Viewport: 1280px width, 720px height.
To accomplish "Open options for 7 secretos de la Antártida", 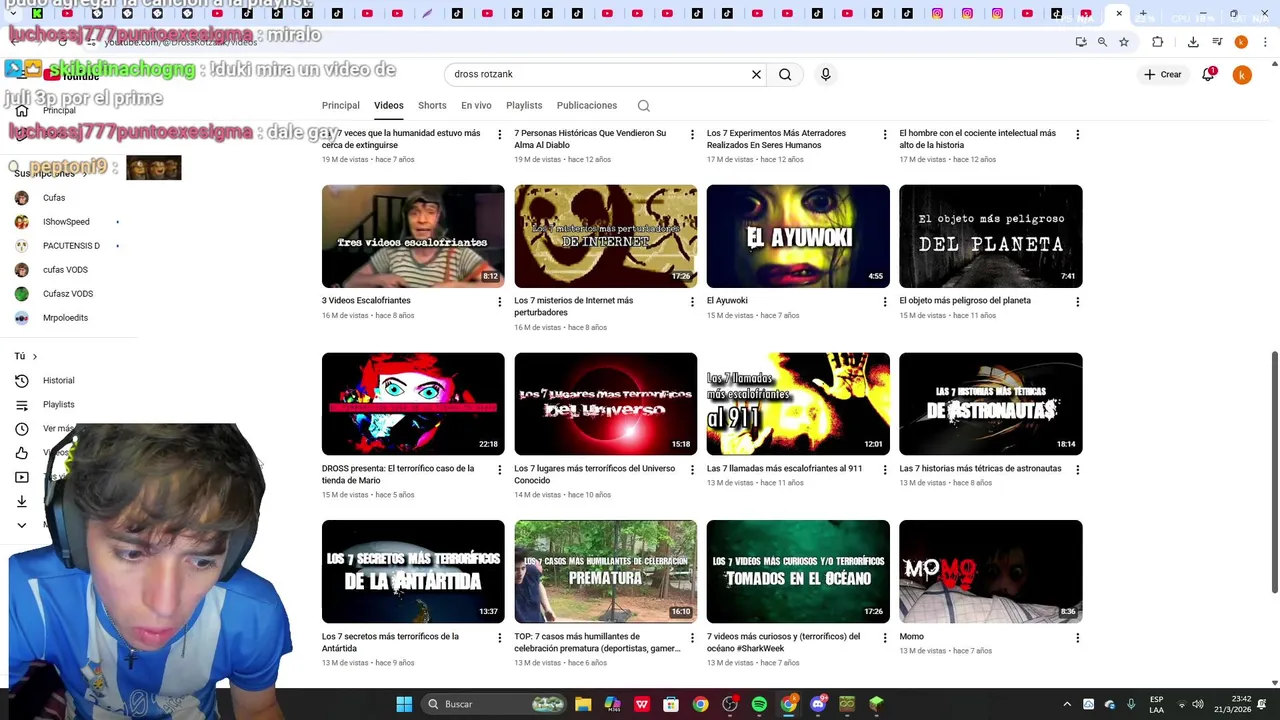I will pyautogui.click(x=499, y=637).
